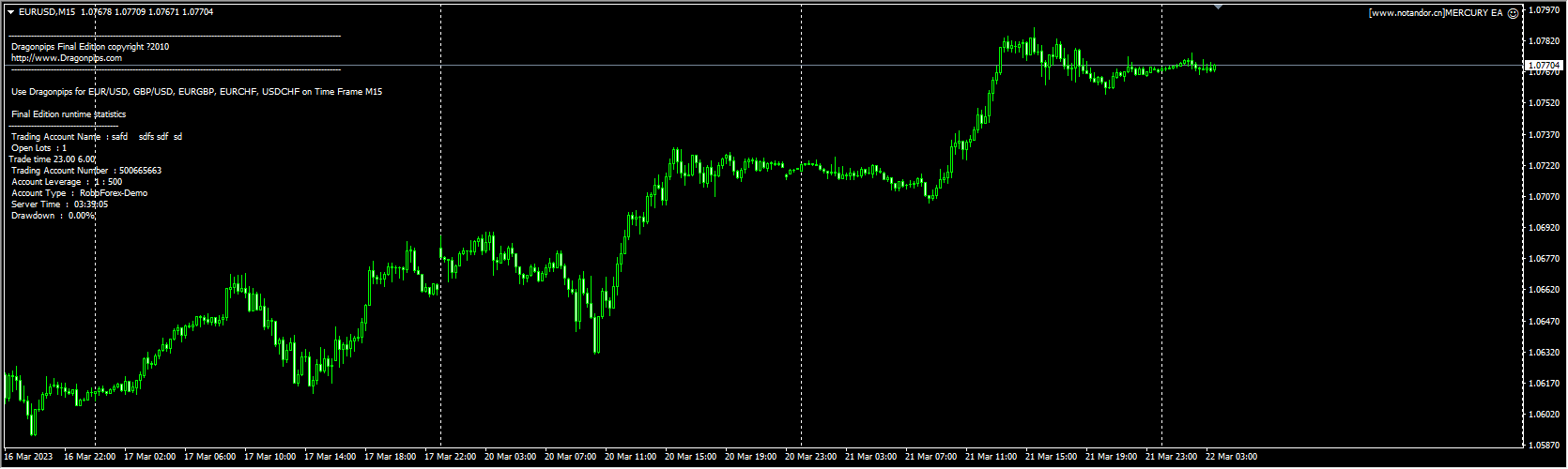This screenshot has width=1568, height=469.
Task: Click price scale value 1.06620
Action: [1545, 290]
